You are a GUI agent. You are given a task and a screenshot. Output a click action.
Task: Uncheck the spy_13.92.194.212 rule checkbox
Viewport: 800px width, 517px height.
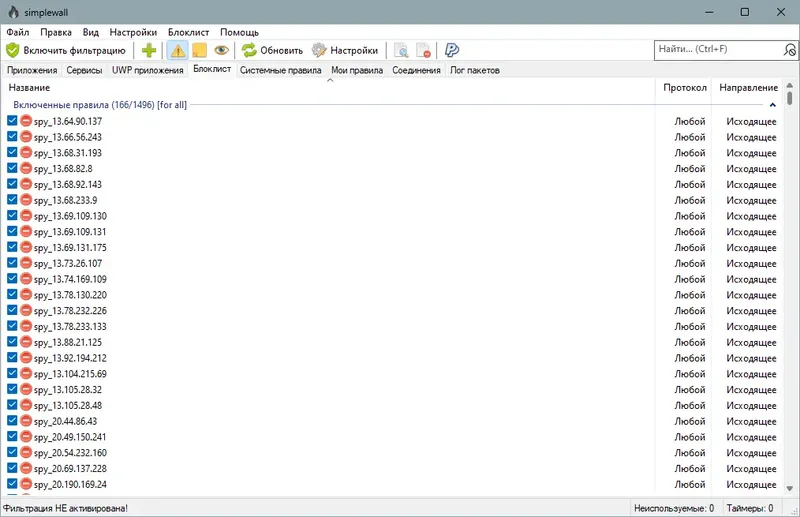click(12, 357)
